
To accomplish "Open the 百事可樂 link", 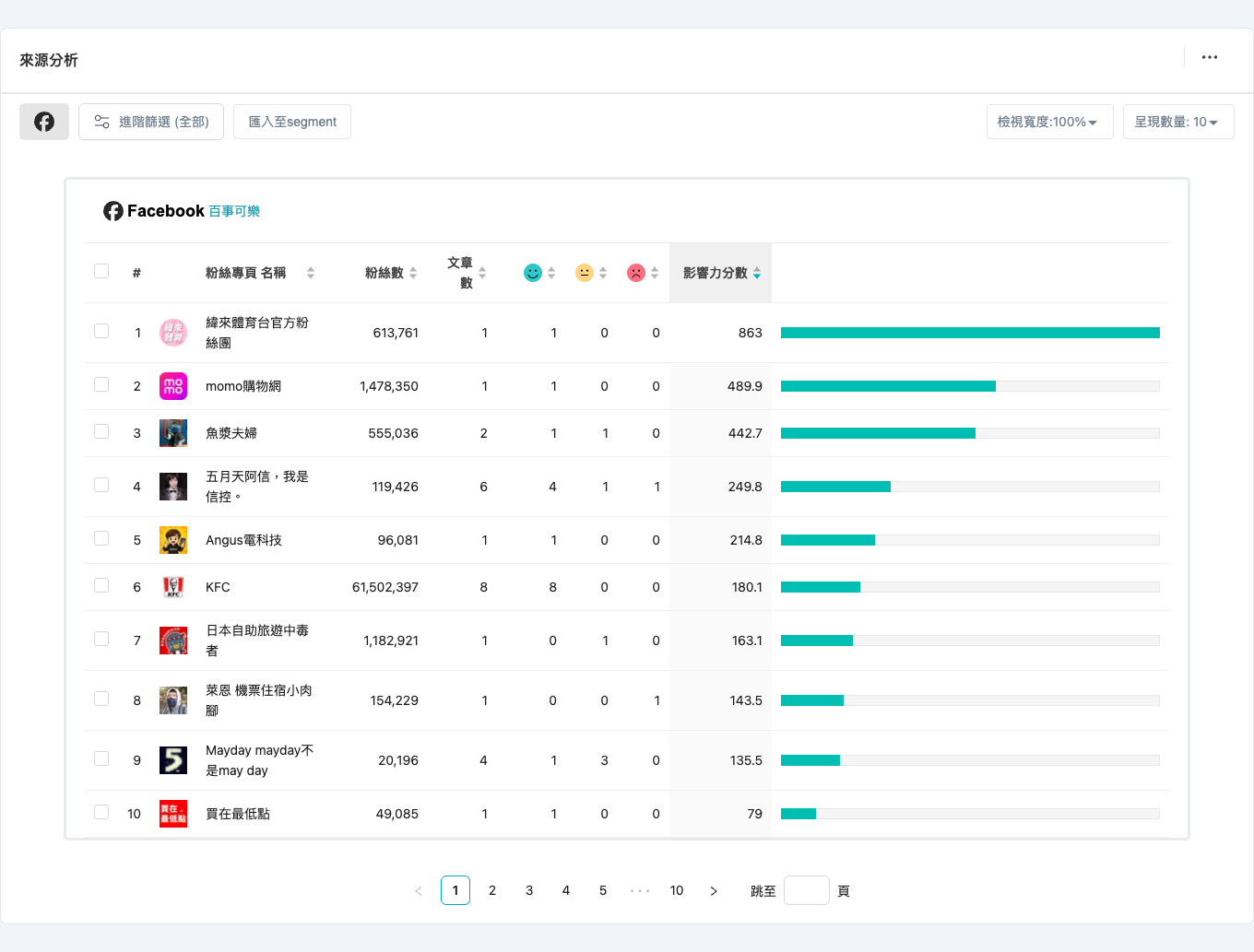I will coord(234,212).
